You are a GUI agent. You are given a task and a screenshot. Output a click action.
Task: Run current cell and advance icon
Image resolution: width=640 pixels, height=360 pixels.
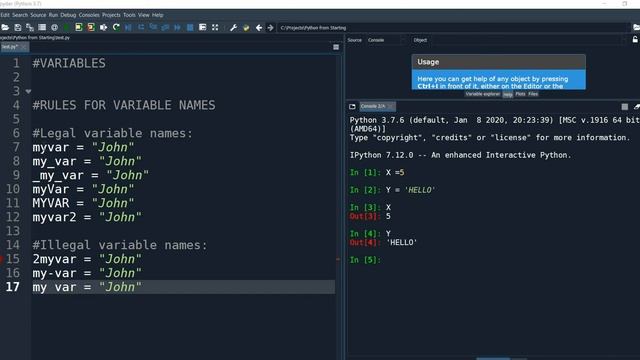click(91, 27)
